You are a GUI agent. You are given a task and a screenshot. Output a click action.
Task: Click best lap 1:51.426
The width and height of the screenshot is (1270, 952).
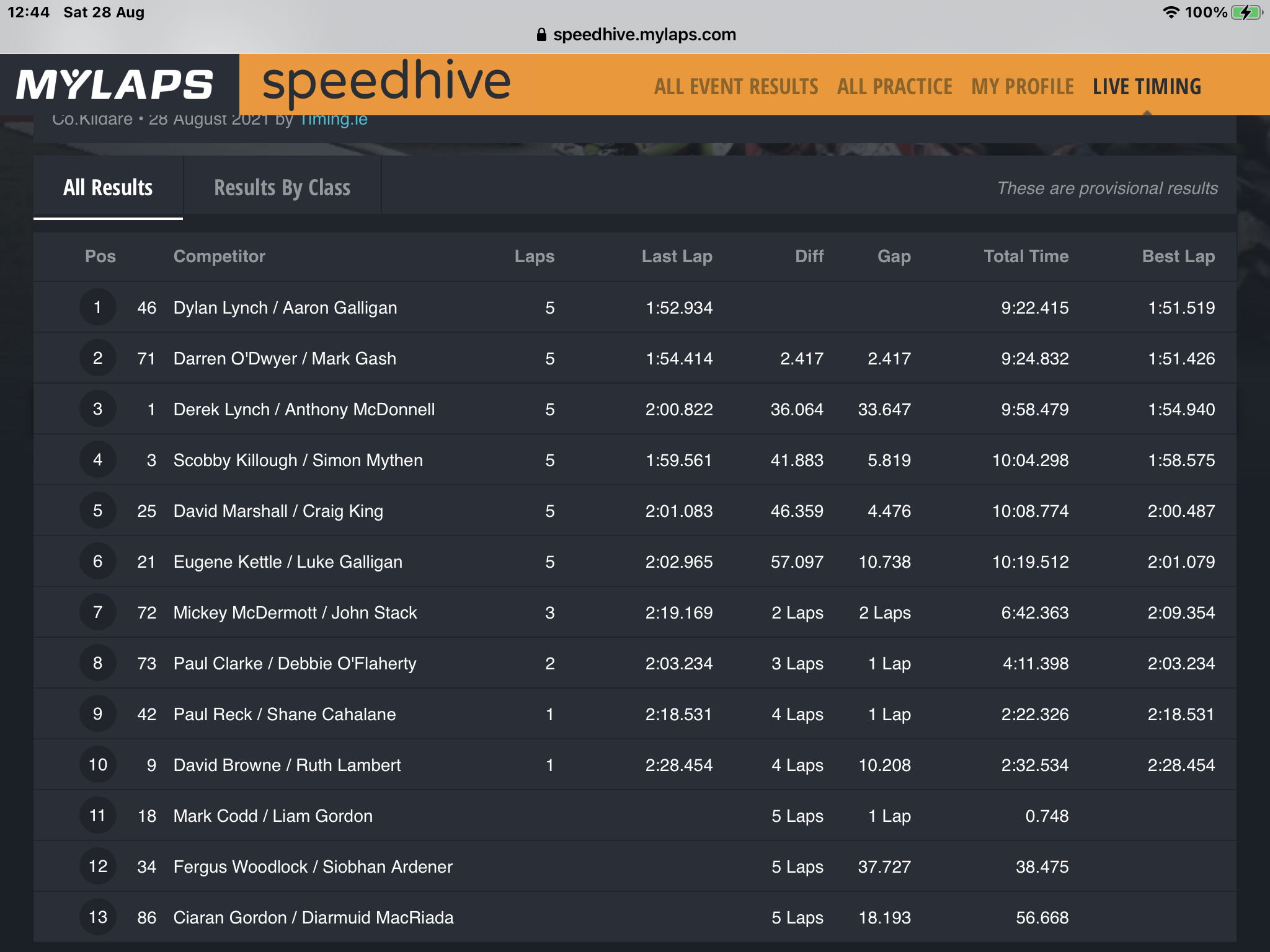pyautogui.click(x=1181, y=359)
